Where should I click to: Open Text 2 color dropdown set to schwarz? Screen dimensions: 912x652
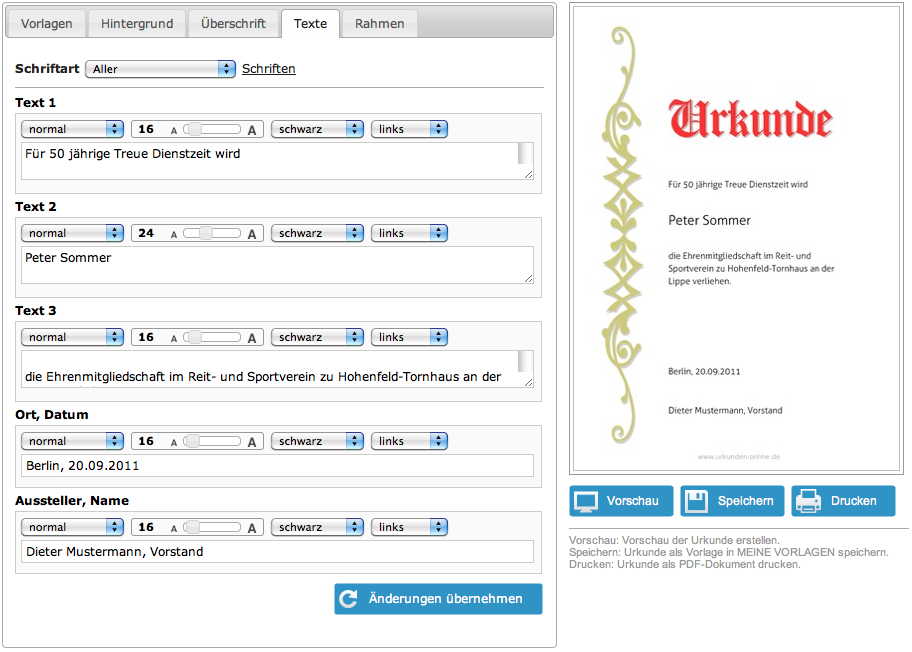(x=317, y=233)
